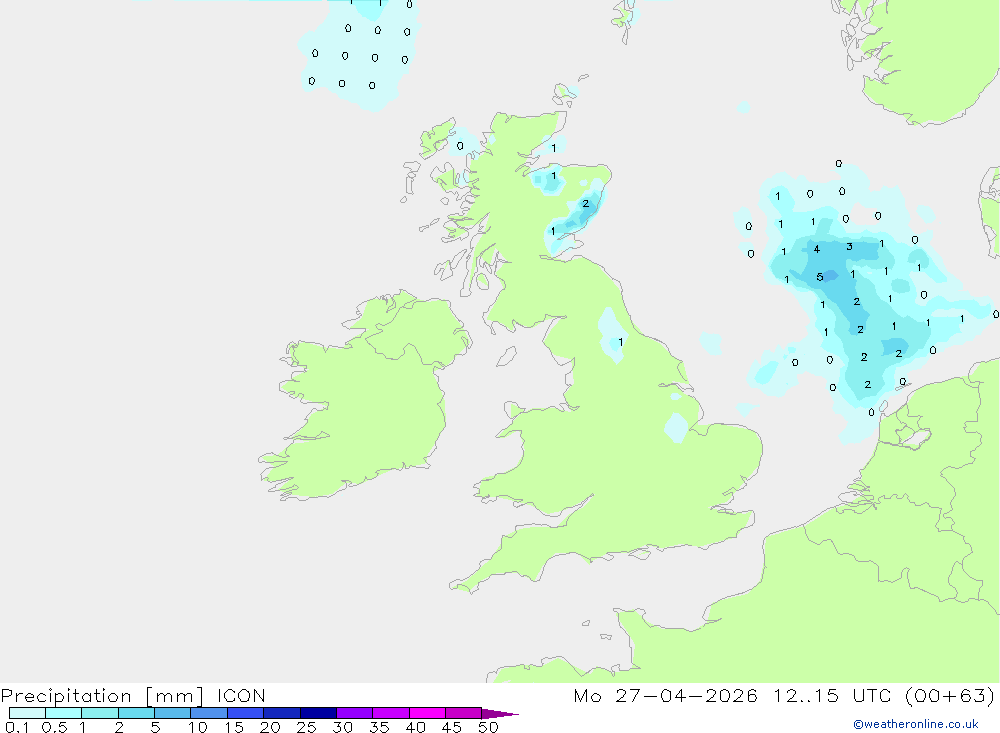Image resolution: width=1000 pixels, height=733 pixels.
Task: Click the '0.1' legend scale label
Action: tap(17, 727)
